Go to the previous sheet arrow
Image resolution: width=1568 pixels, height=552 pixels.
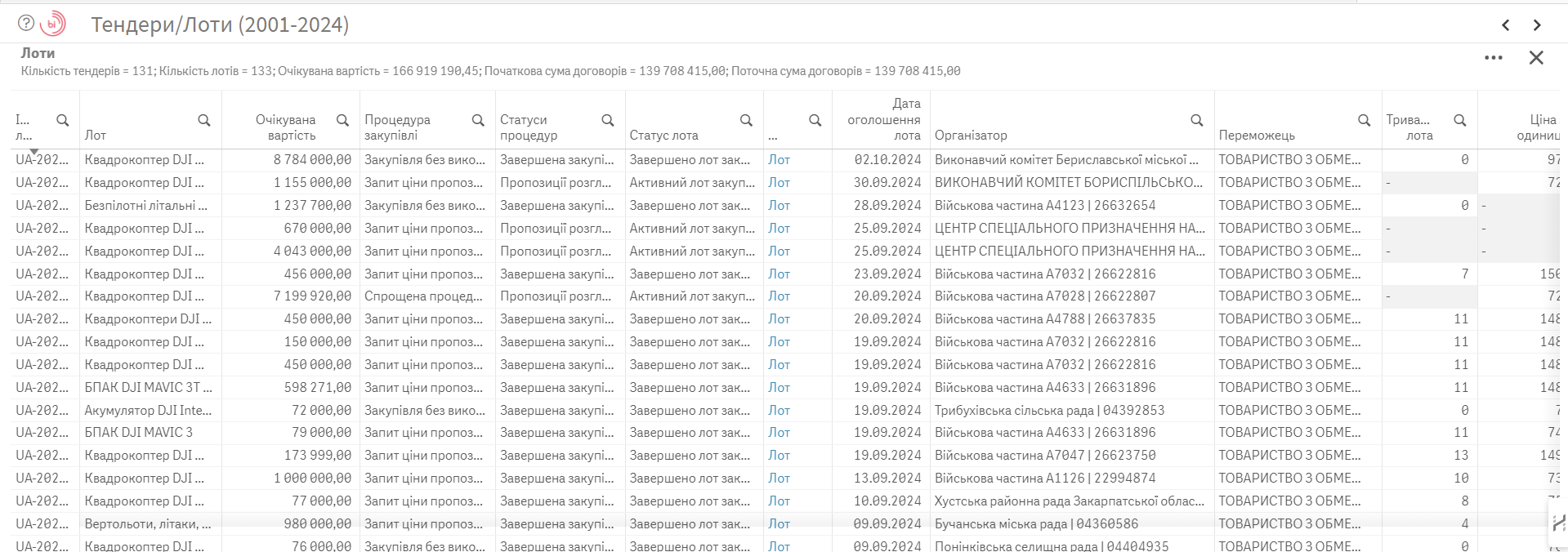1505,25
